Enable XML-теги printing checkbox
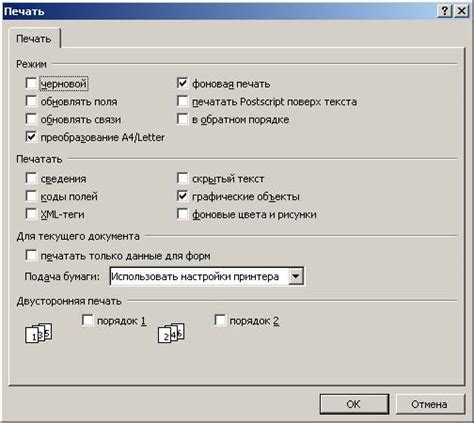Image resolution: width=474 pixels, height=423 pixels. pyautogui.click(x=31, y=214)
